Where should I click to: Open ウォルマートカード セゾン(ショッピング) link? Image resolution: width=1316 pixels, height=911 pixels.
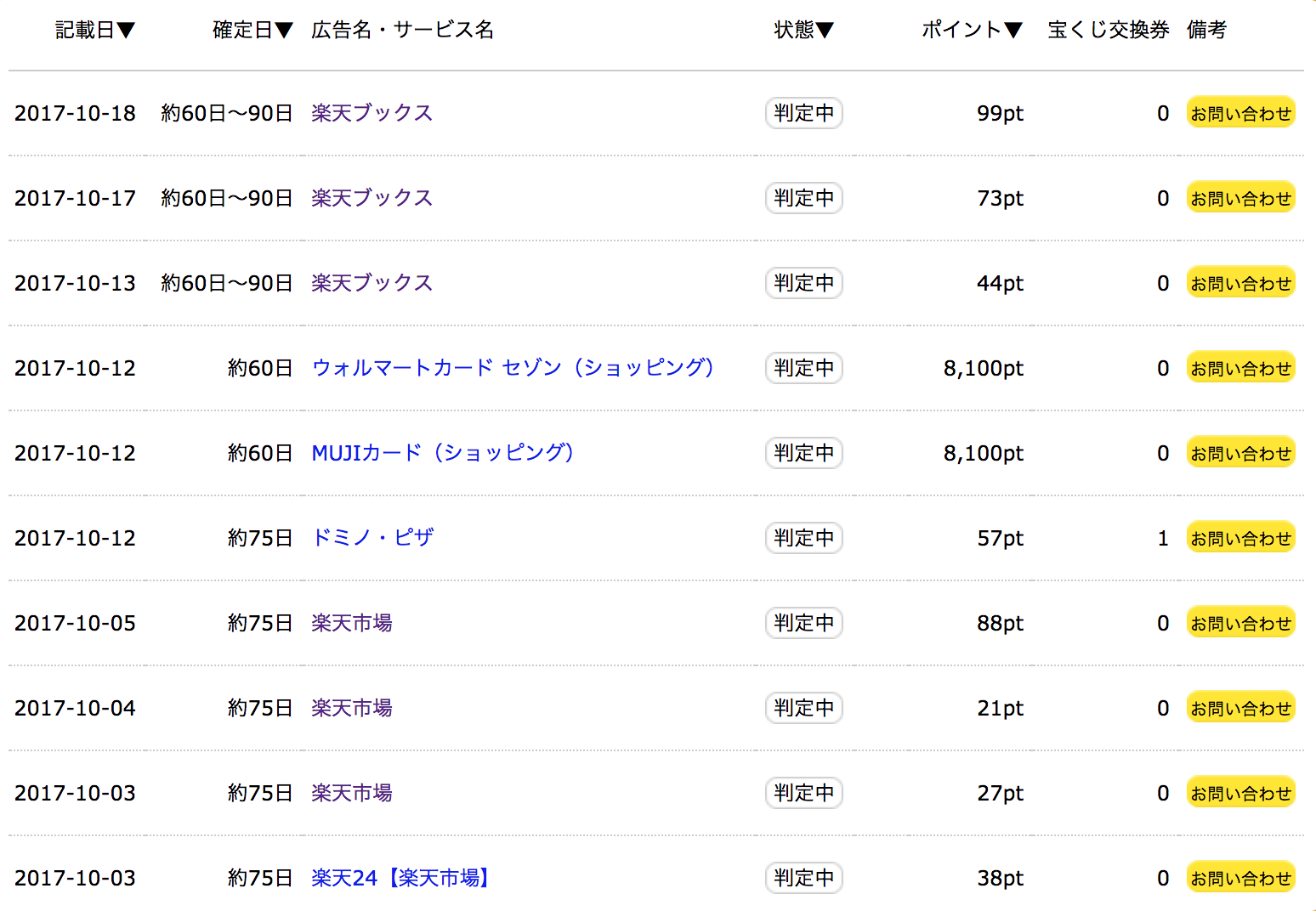[x=513, y=368]
